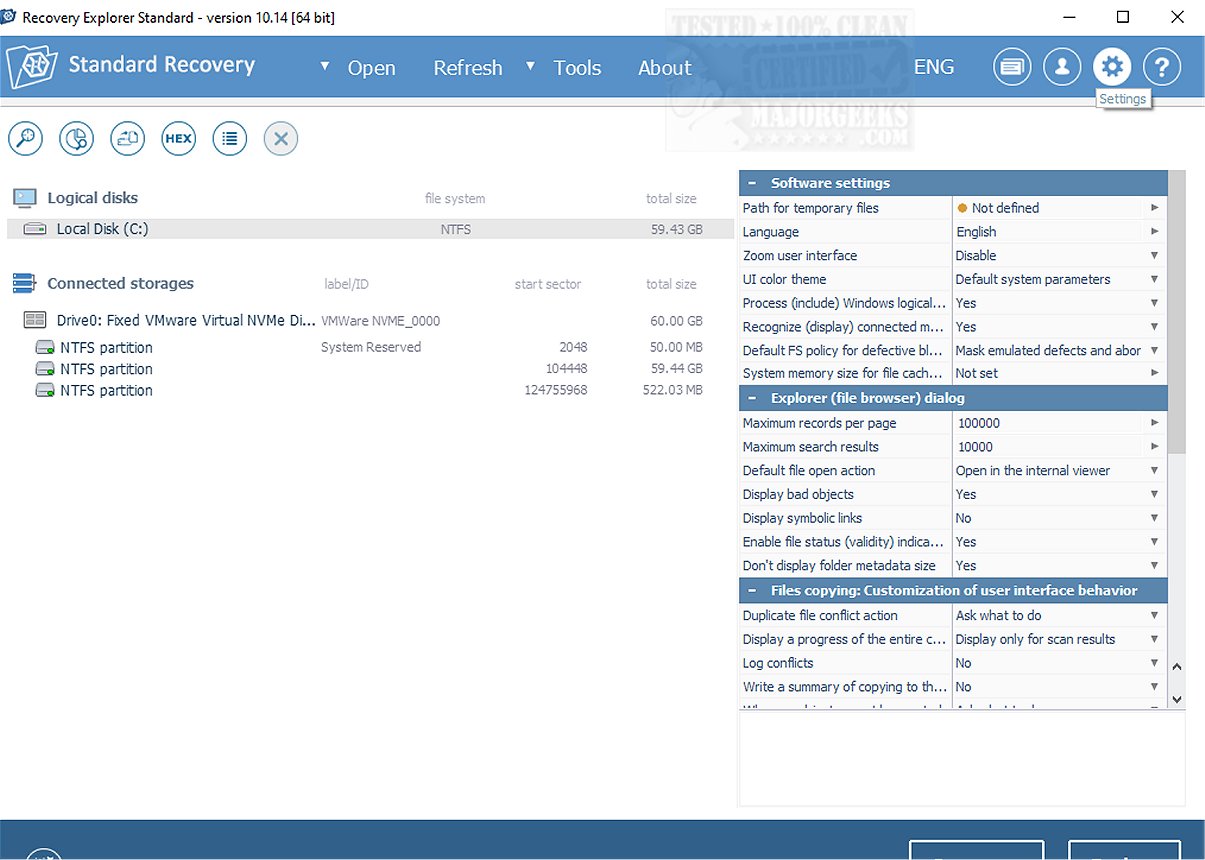The height and width of the screenshot is (860, 1205).
Task: Open the help question mark icon
Action: click(1161, 67)
